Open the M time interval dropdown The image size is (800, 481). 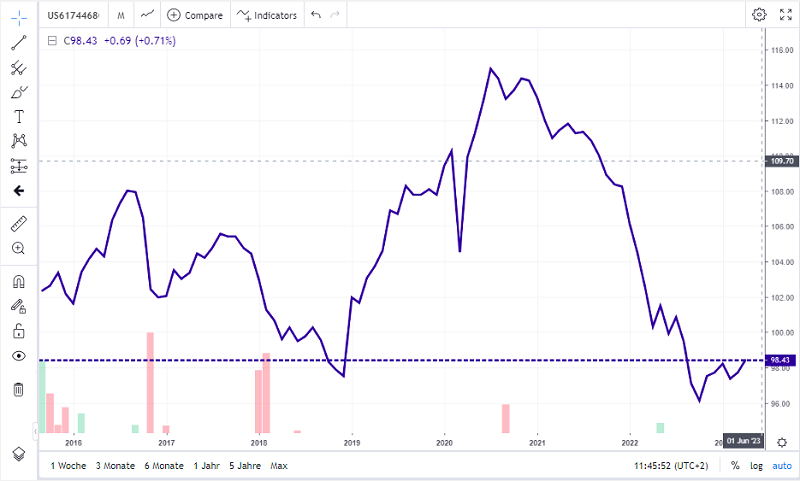pos(121,16)
